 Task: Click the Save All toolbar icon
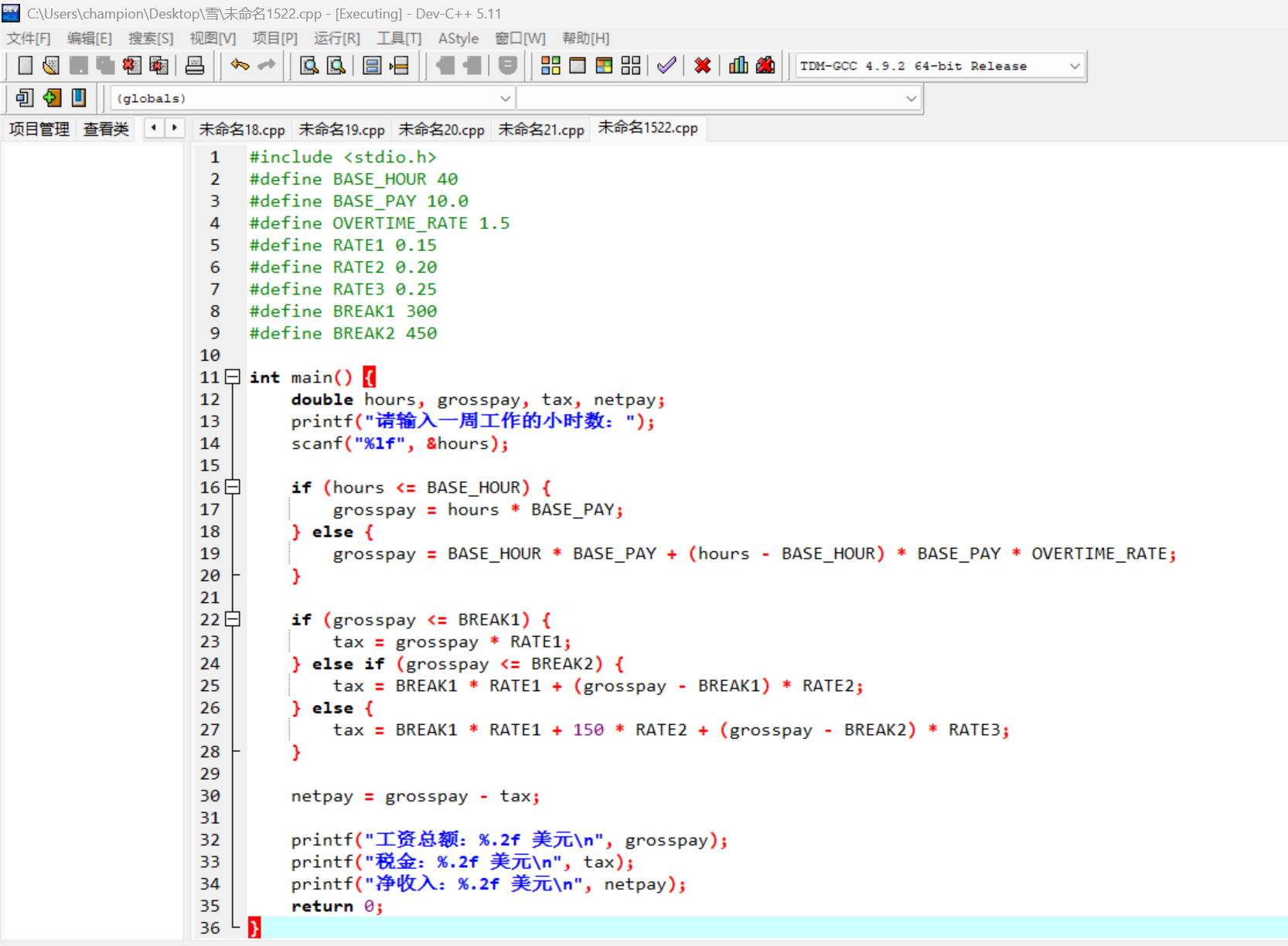(105, 66)
